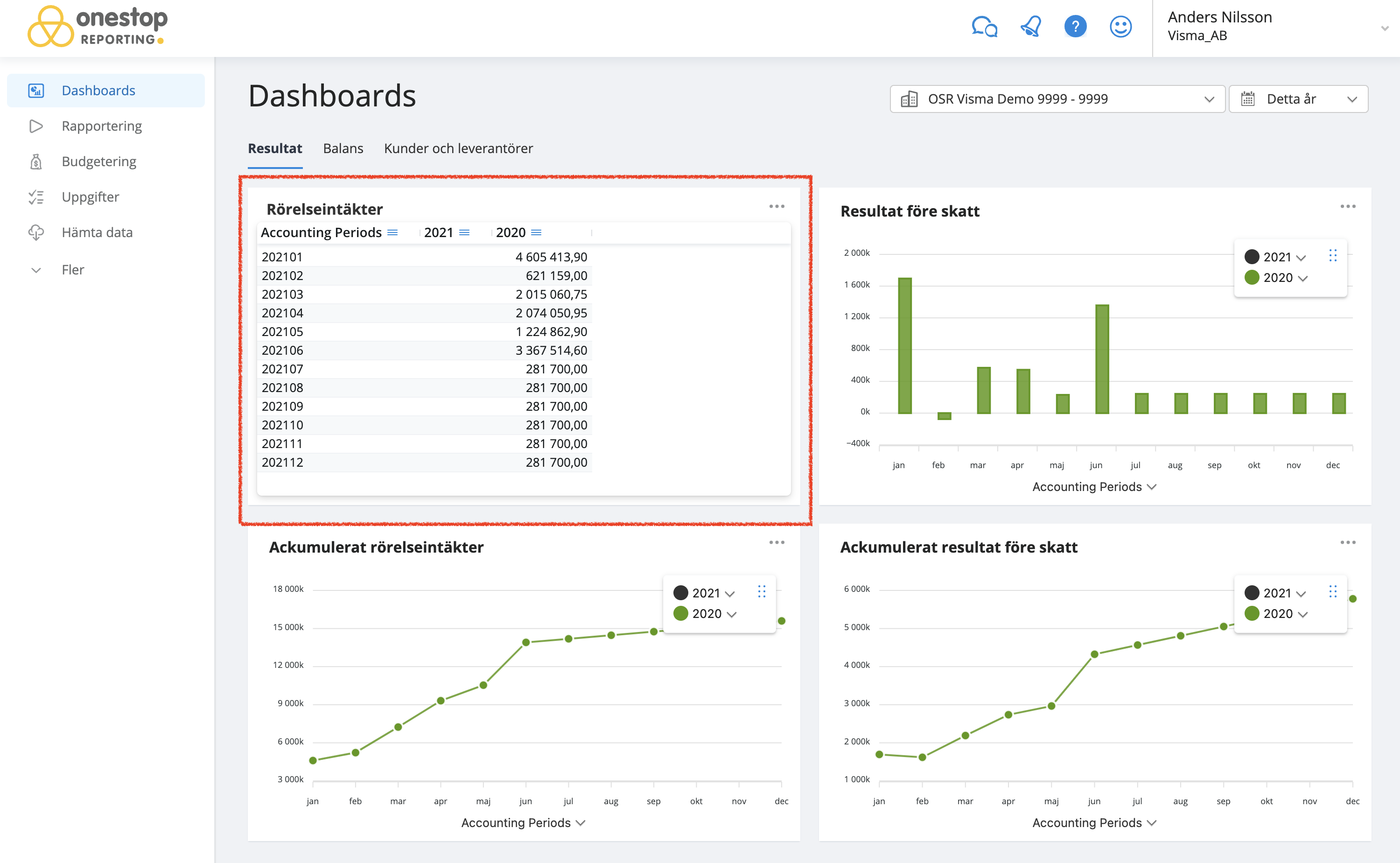
Task: Open the chat conversations icon in header
Action: (x=984, y=27)
